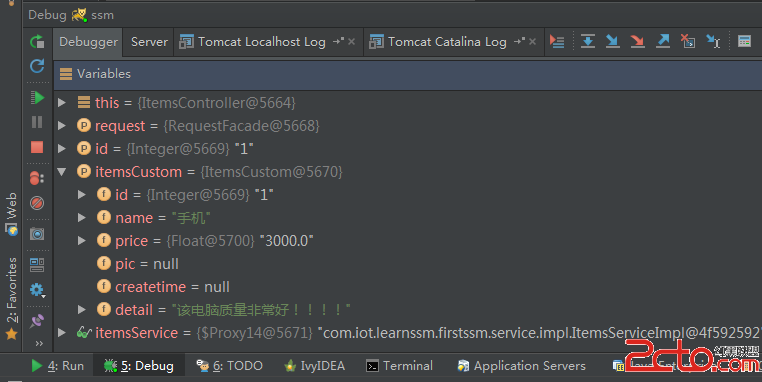Open Terminal tool window
Screen dimensions: 762x382
[399, 366]
